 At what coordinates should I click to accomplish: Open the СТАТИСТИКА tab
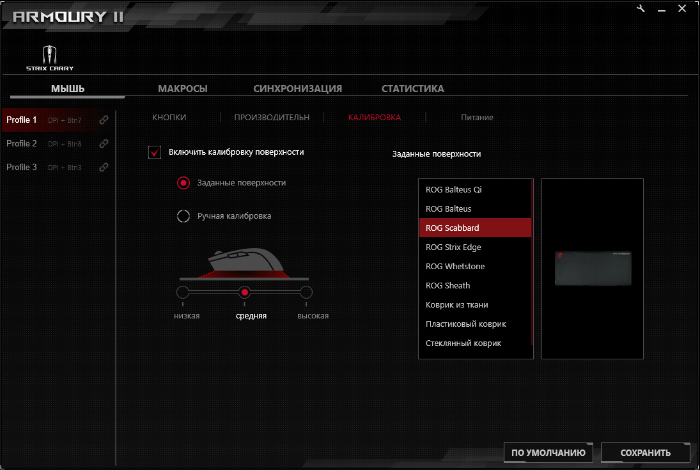(412, 88)
